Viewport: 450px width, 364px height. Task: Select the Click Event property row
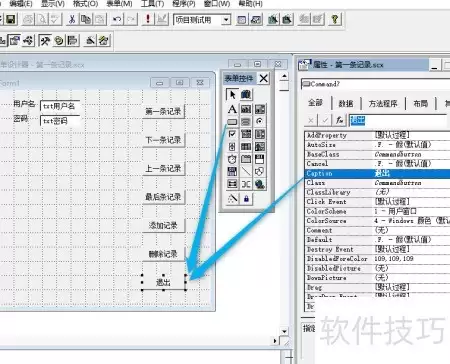click(x=377, y=202)
